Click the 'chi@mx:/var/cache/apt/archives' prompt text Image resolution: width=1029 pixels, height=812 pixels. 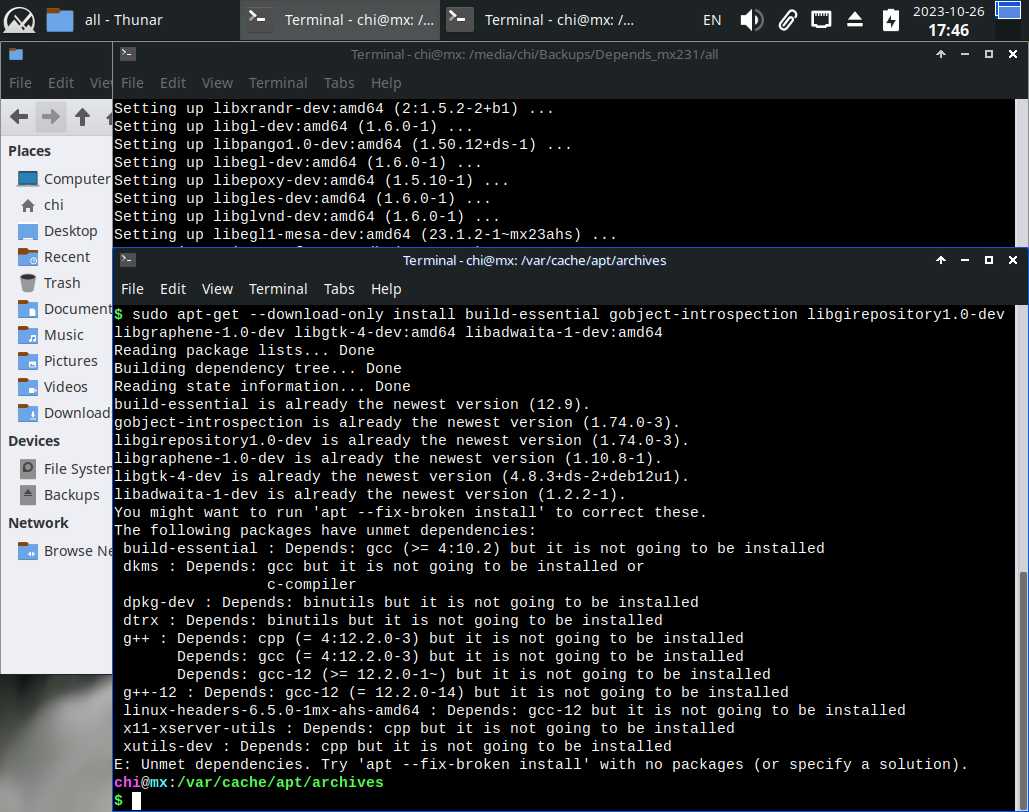249,782
